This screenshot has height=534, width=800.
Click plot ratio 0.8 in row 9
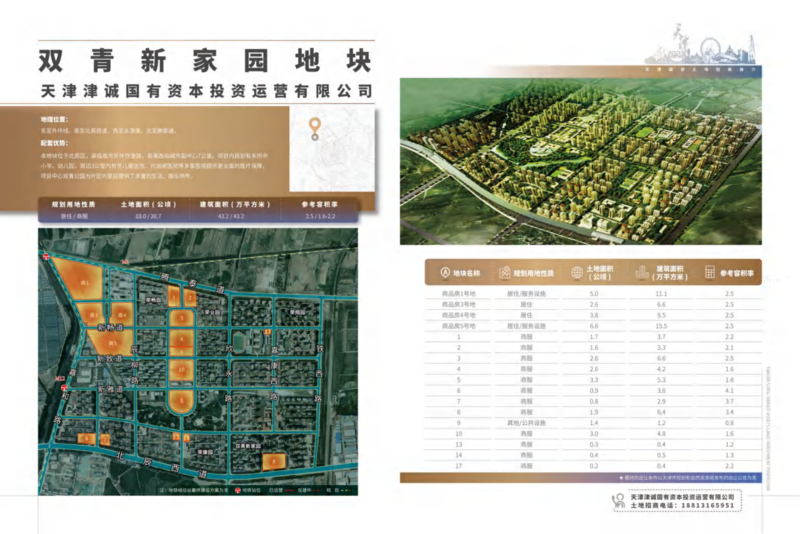pos(730,423)
